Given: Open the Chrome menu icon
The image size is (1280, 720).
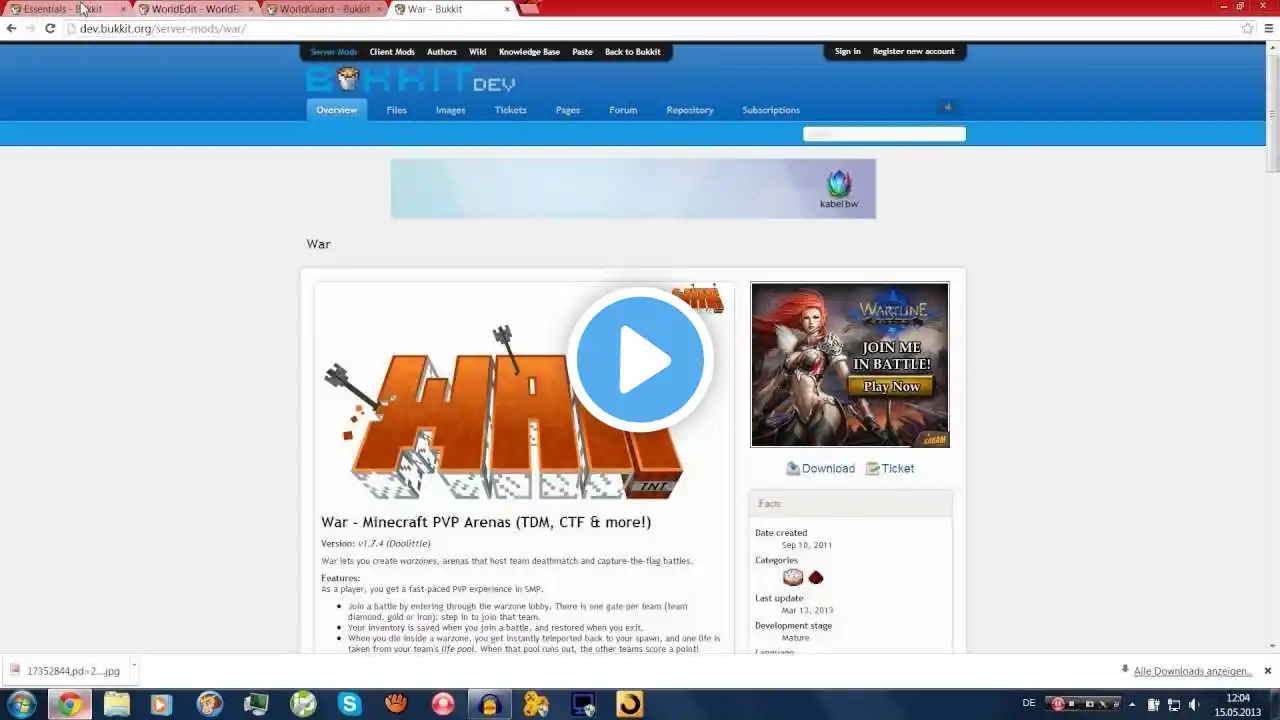Looking at the screenshot, I should [x=1267, y=28].
